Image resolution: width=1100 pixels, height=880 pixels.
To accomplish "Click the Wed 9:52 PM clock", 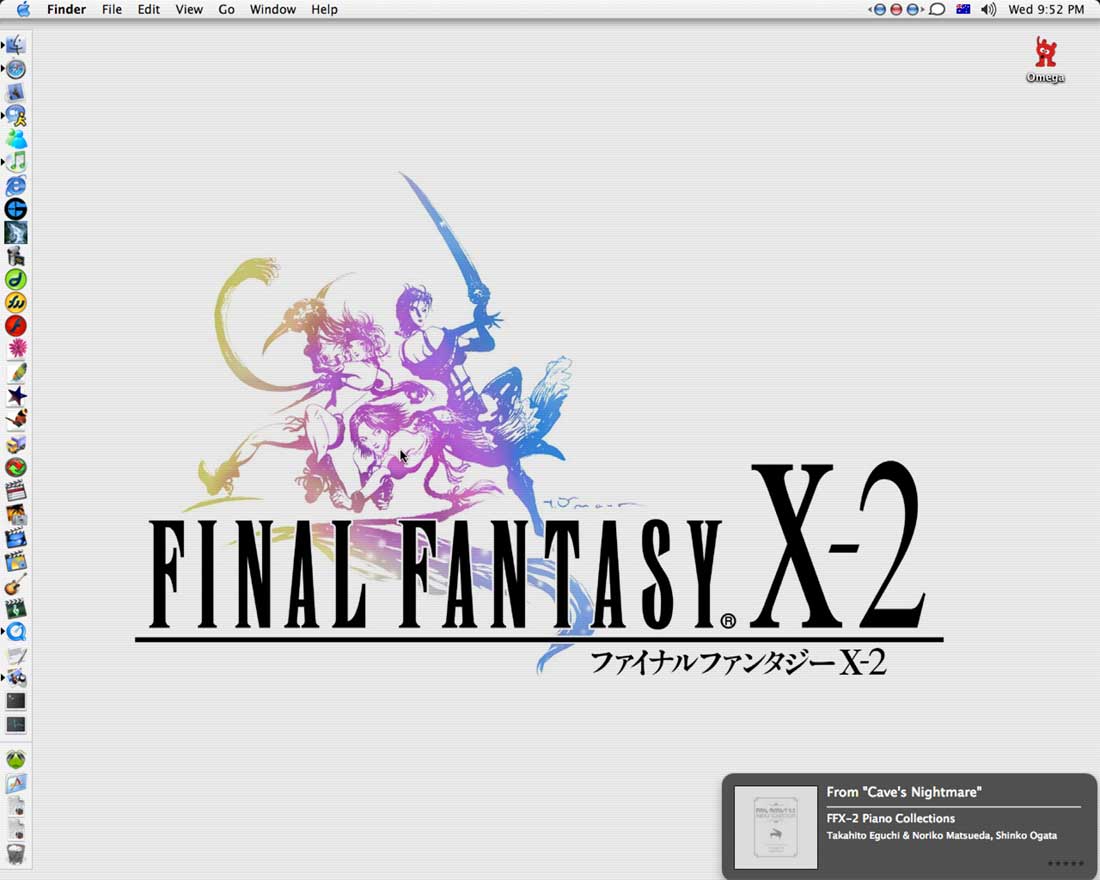I will 1046,9.
